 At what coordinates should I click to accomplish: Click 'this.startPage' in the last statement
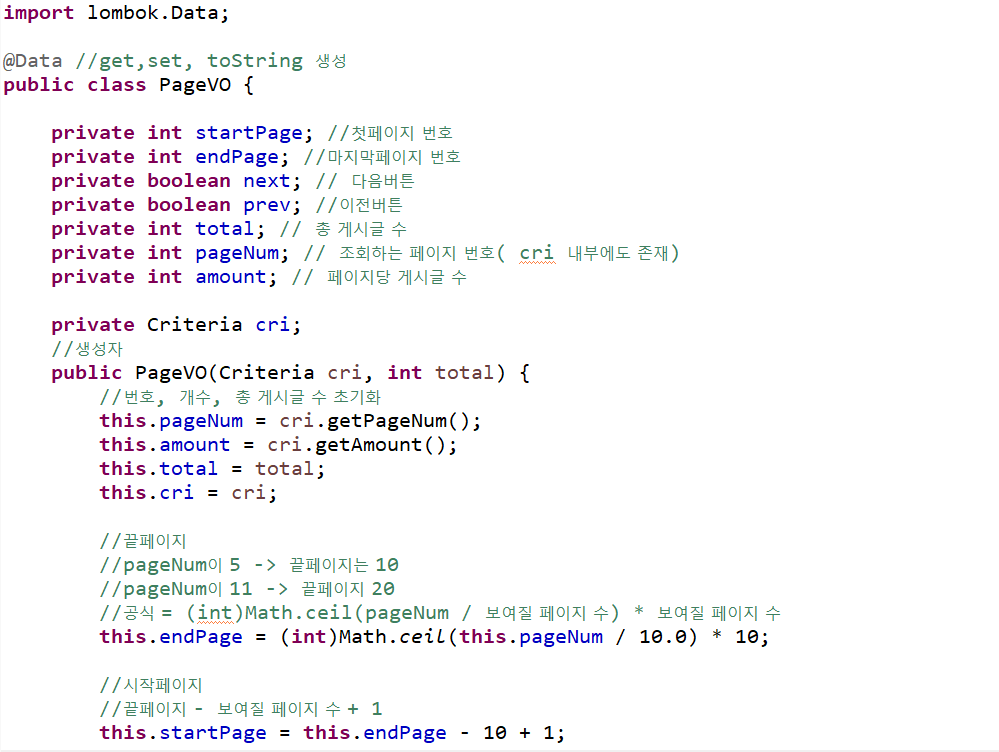tap(183, 734)
